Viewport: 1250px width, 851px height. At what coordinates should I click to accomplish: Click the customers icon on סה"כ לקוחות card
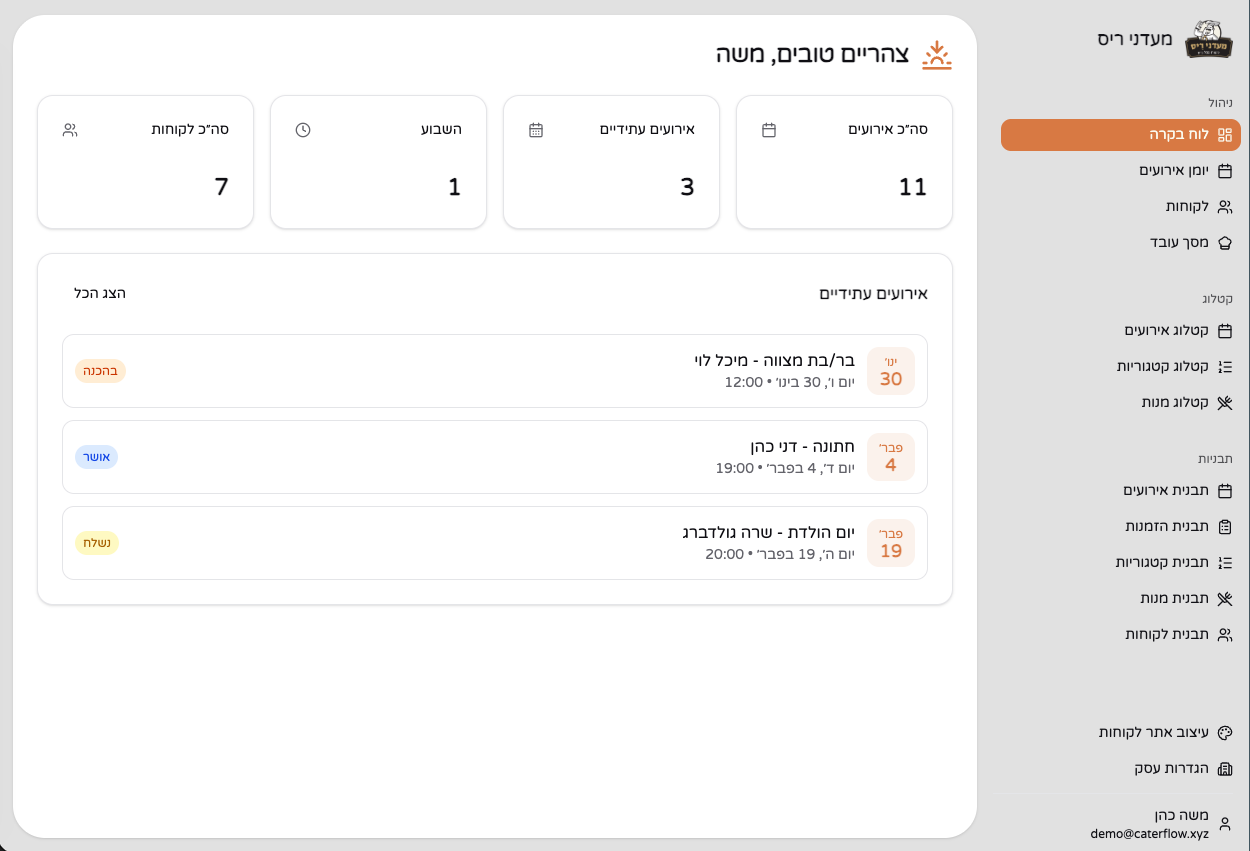71,129
